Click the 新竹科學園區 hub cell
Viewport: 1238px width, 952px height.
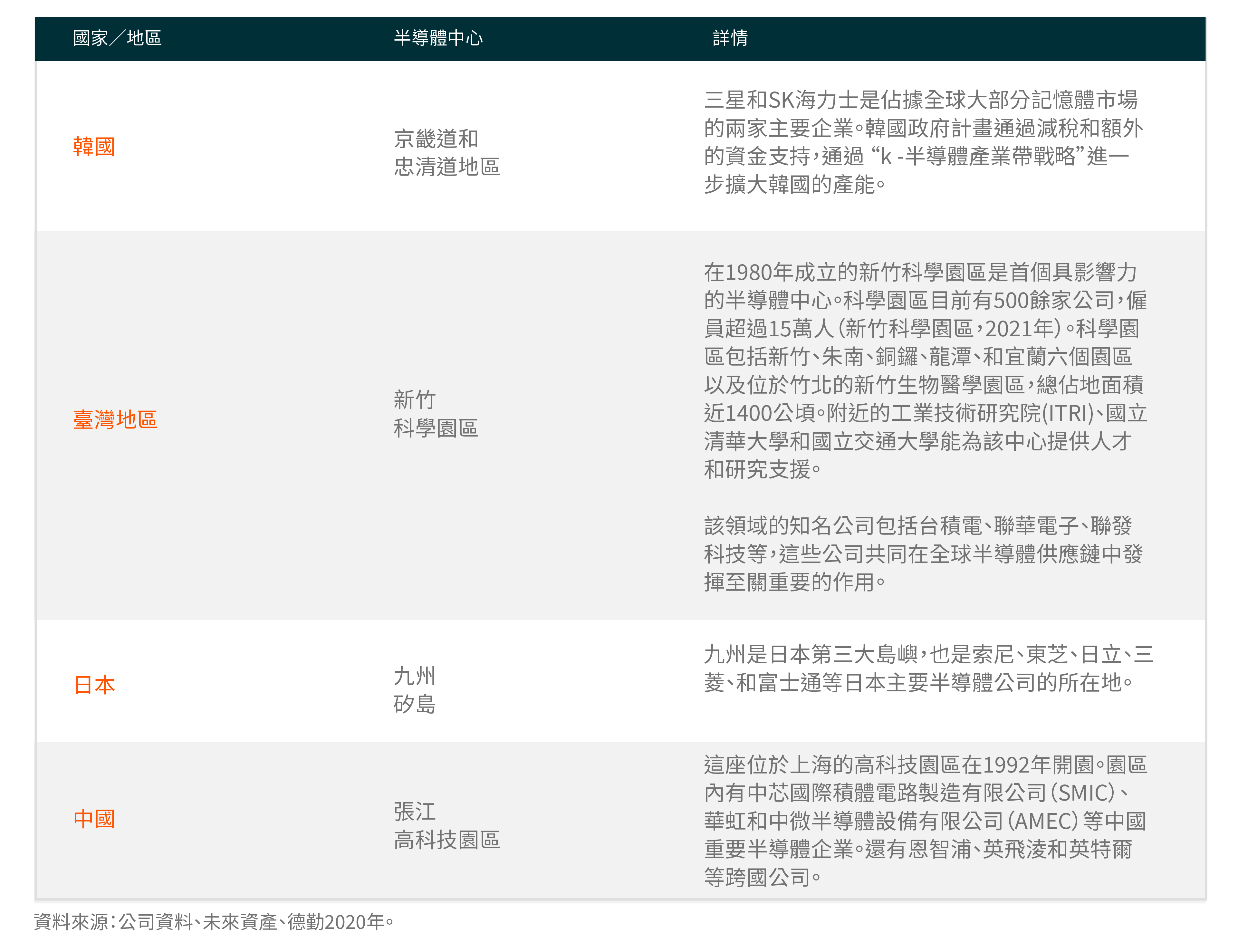pos(436,414)
